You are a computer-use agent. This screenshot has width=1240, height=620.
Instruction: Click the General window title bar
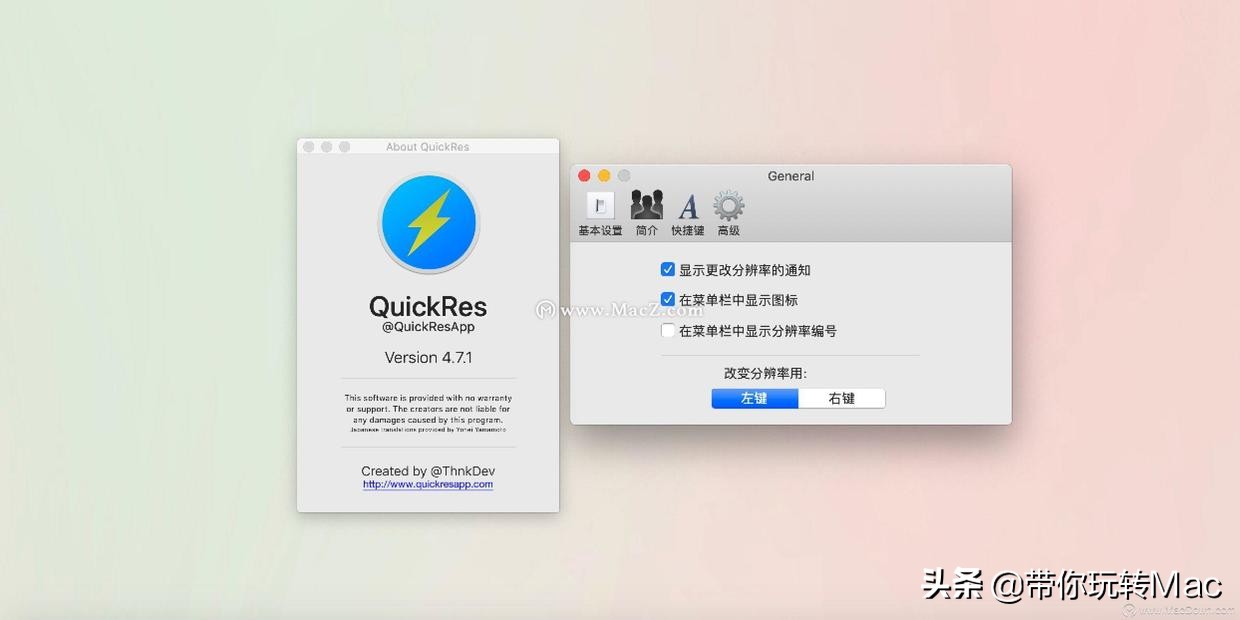790,175
